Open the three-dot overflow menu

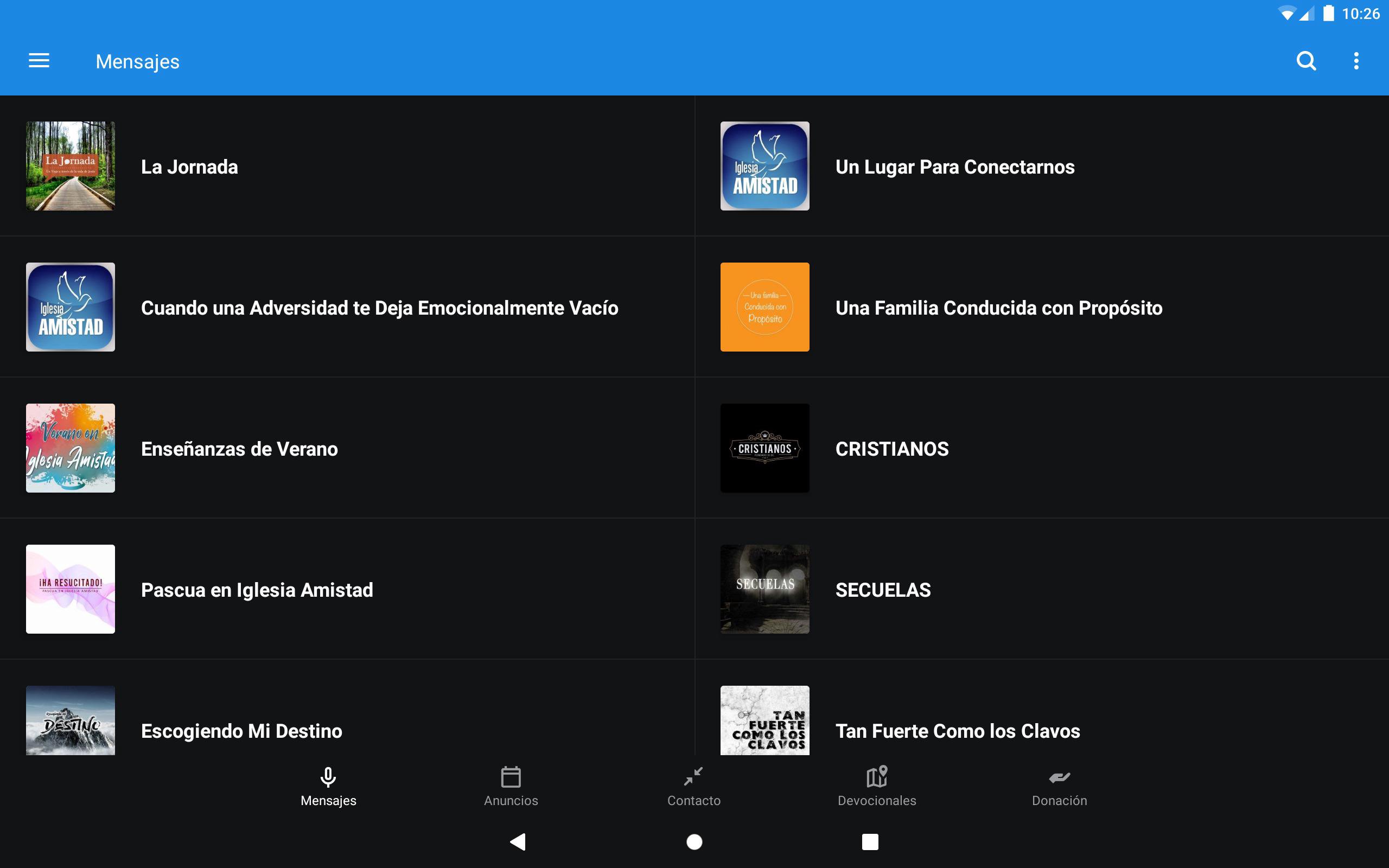click(1356, 61)
